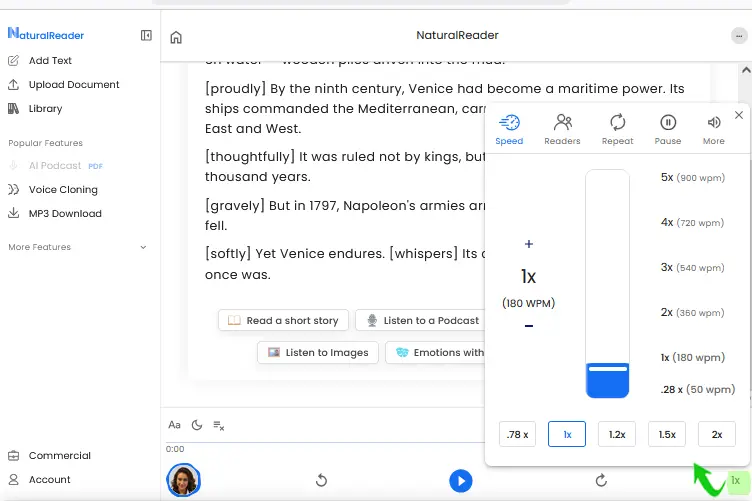
Task: Close the speed settings popup
Action: [x=739, y=115]
